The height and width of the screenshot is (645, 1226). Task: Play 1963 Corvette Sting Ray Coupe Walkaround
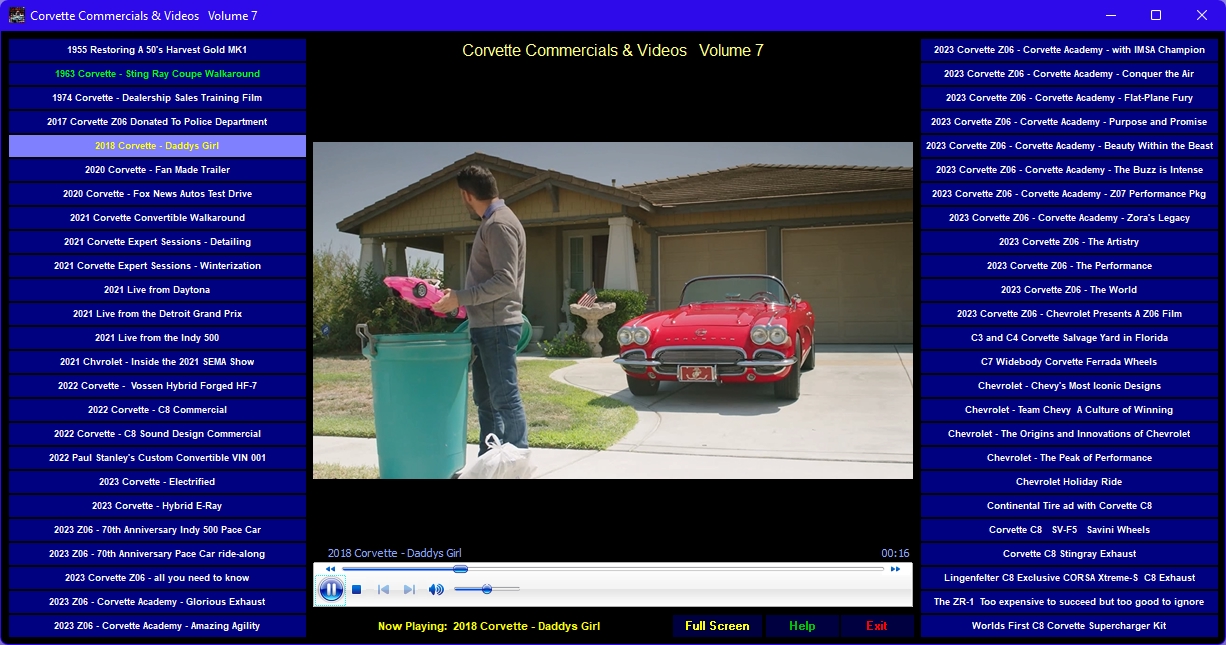(x=157, y=74)
